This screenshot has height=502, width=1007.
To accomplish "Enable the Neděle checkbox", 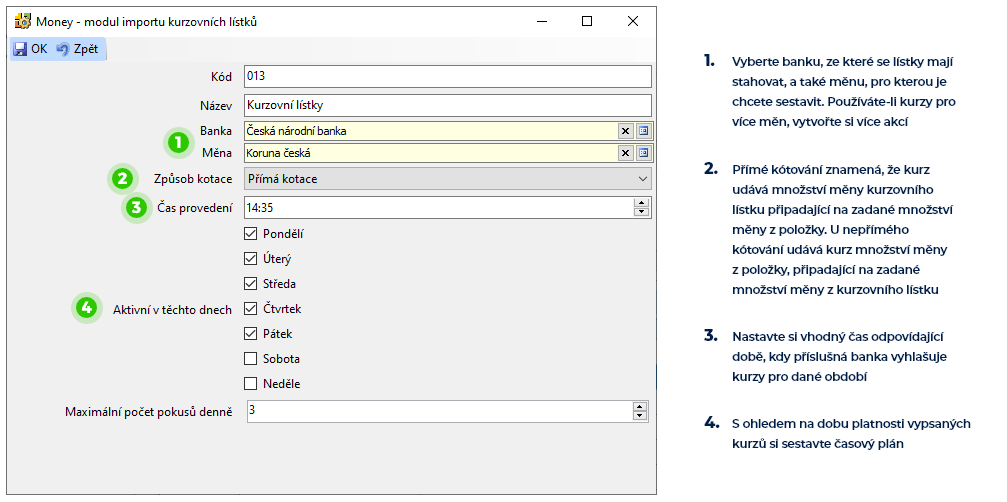I will 250,384.
